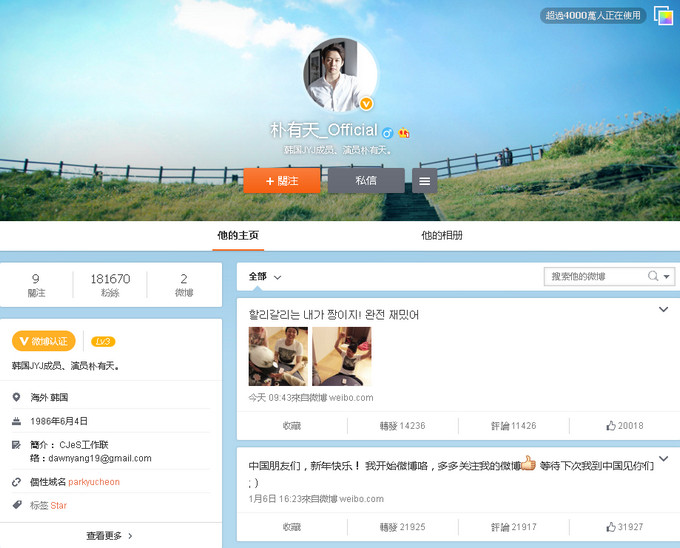Open the parkyucheon custom domain link

click(x=94, y=482)
